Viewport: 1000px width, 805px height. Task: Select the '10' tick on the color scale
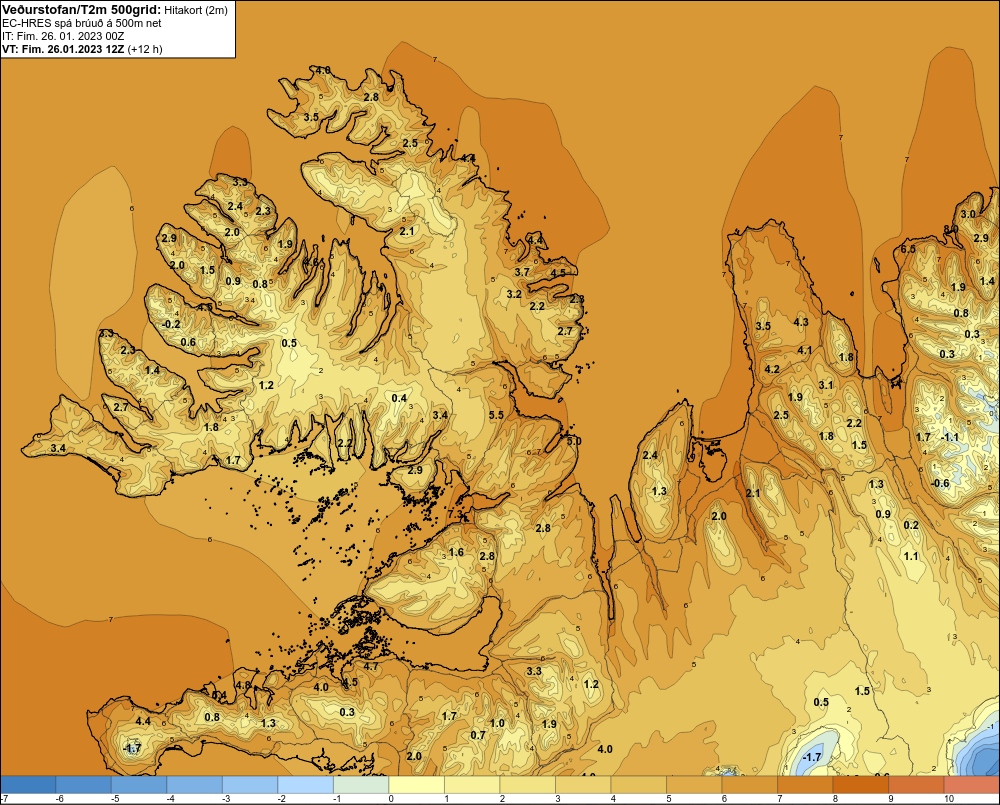coord(948,799)
